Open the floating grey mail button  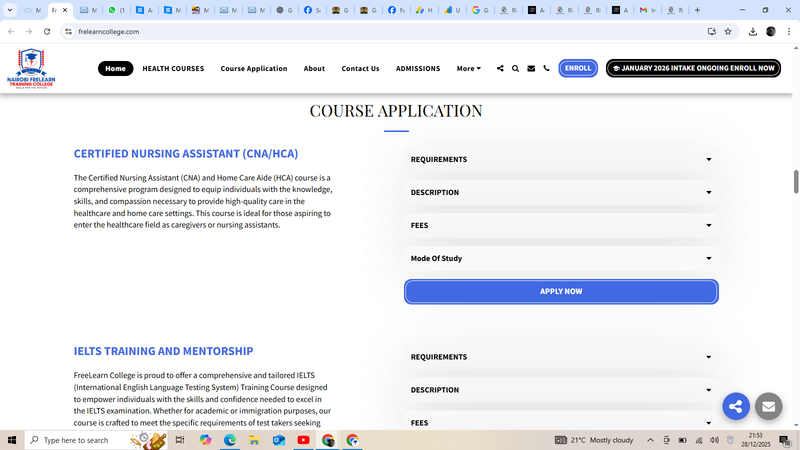coord(768,406)
